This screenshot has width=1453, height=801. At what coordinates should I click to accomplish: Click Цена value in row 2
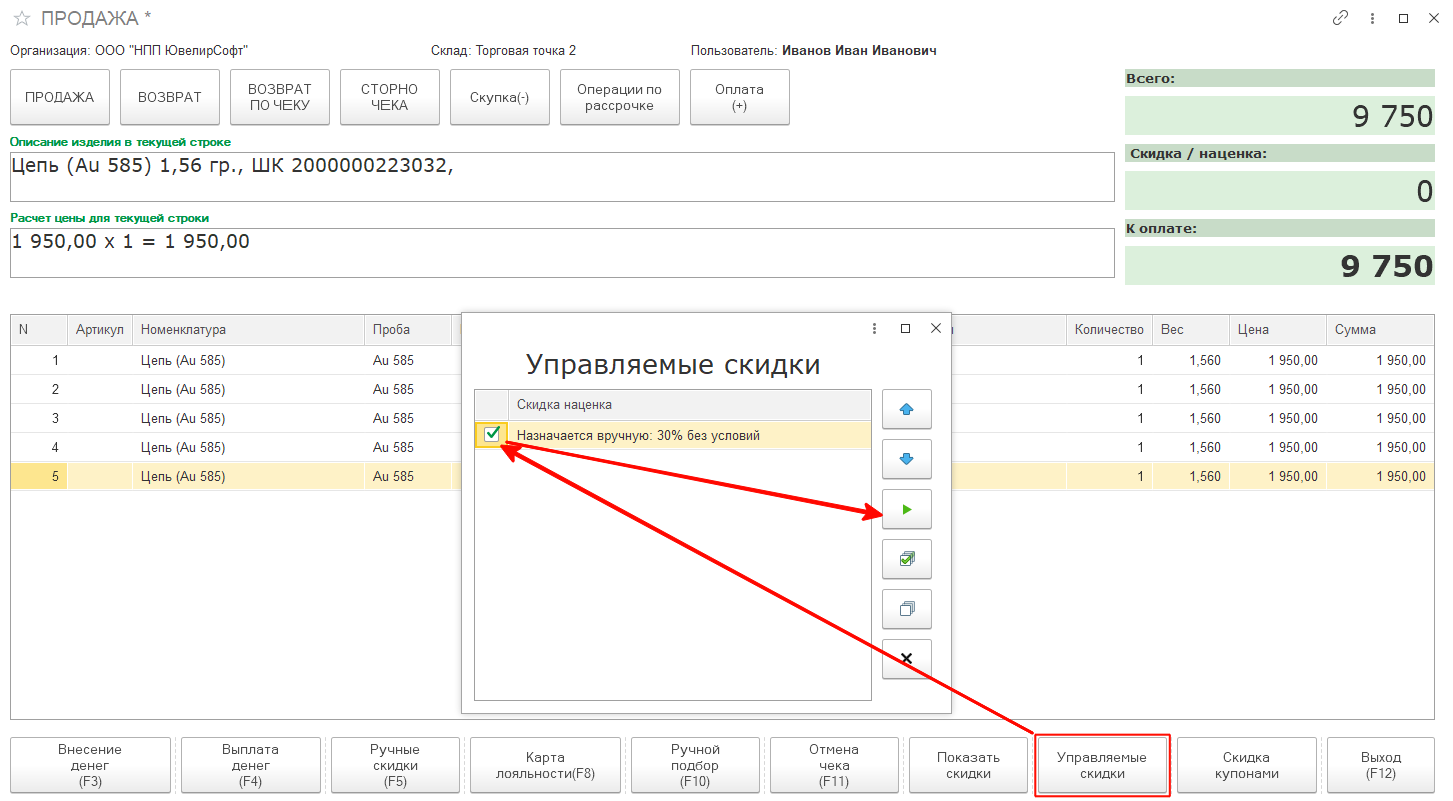pos(1277,389)
